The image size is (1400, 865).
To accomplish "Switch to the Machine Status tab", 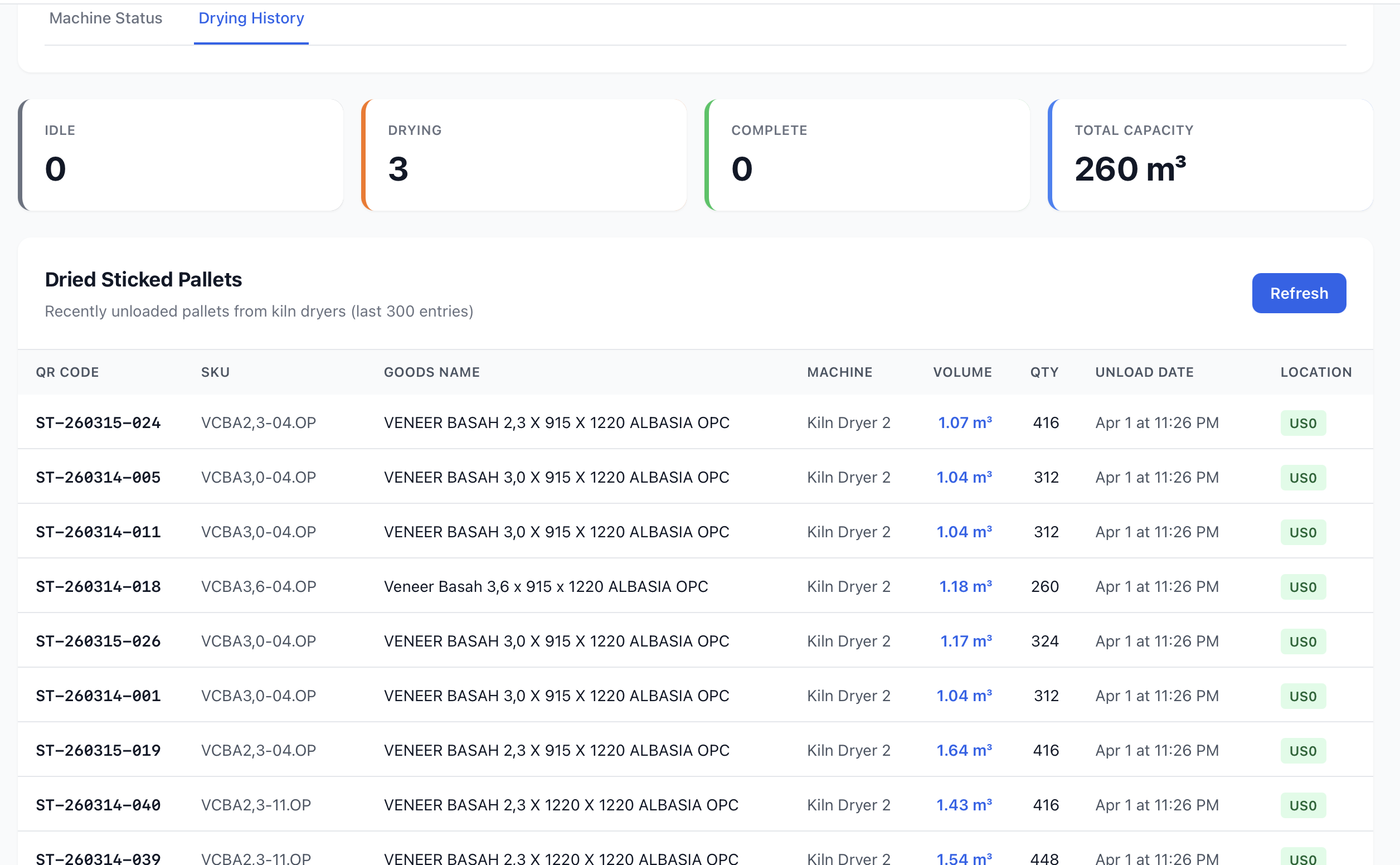I will point(106,18).
